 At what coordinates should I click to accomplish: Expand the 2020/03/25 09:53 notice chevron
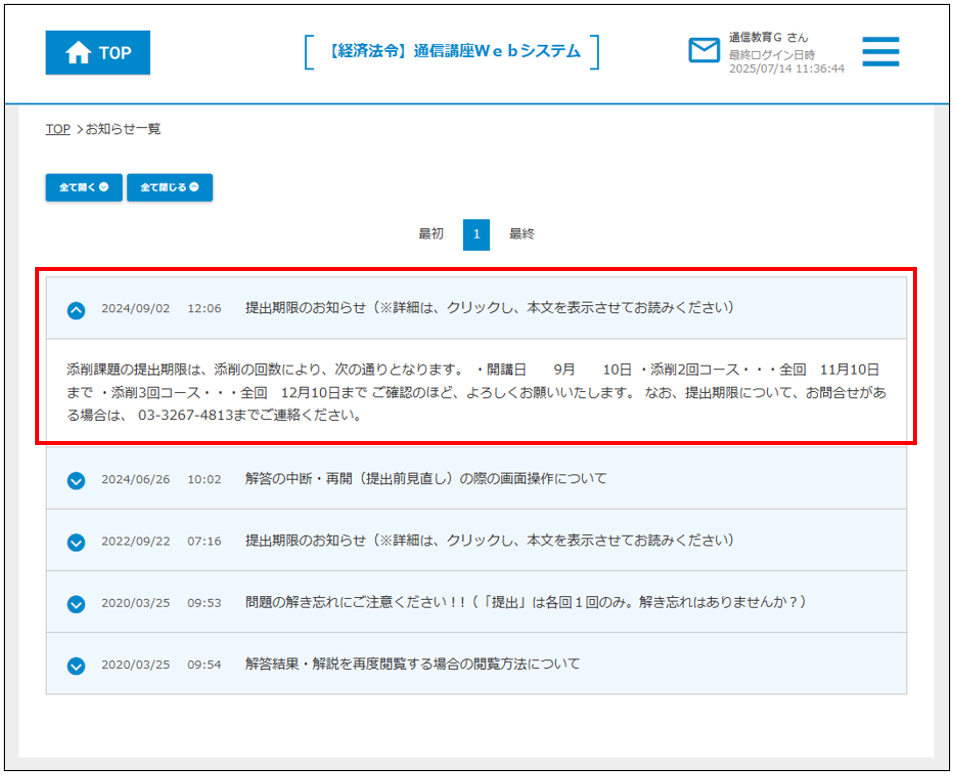pos(76,604)
